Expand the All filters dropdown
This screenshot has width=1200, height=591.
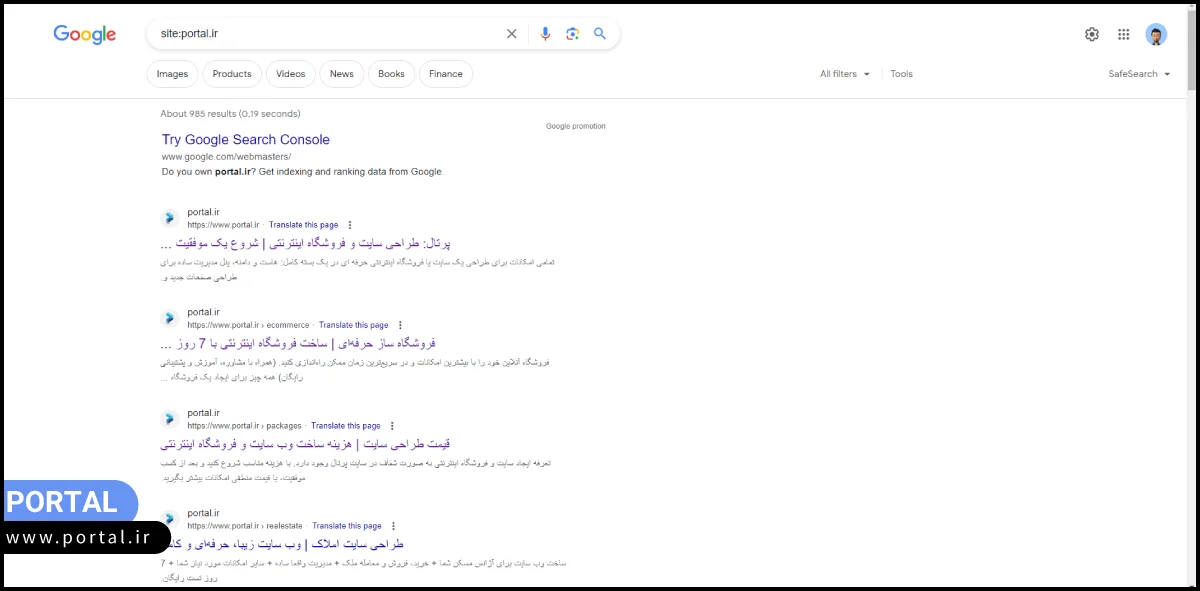pos(844,73)
